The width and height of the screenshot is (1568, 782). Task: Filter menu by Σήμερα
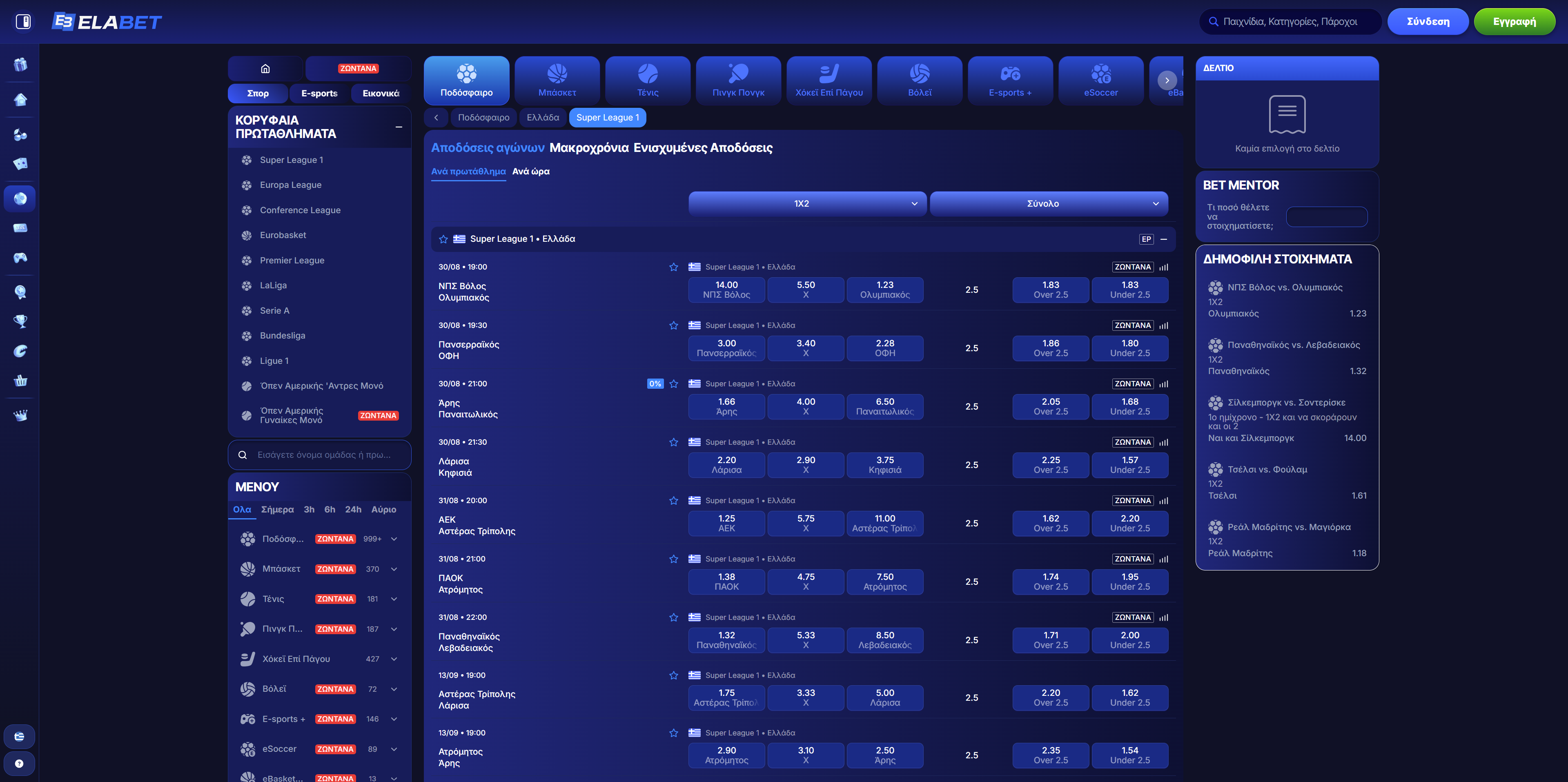tap(277, 509)
